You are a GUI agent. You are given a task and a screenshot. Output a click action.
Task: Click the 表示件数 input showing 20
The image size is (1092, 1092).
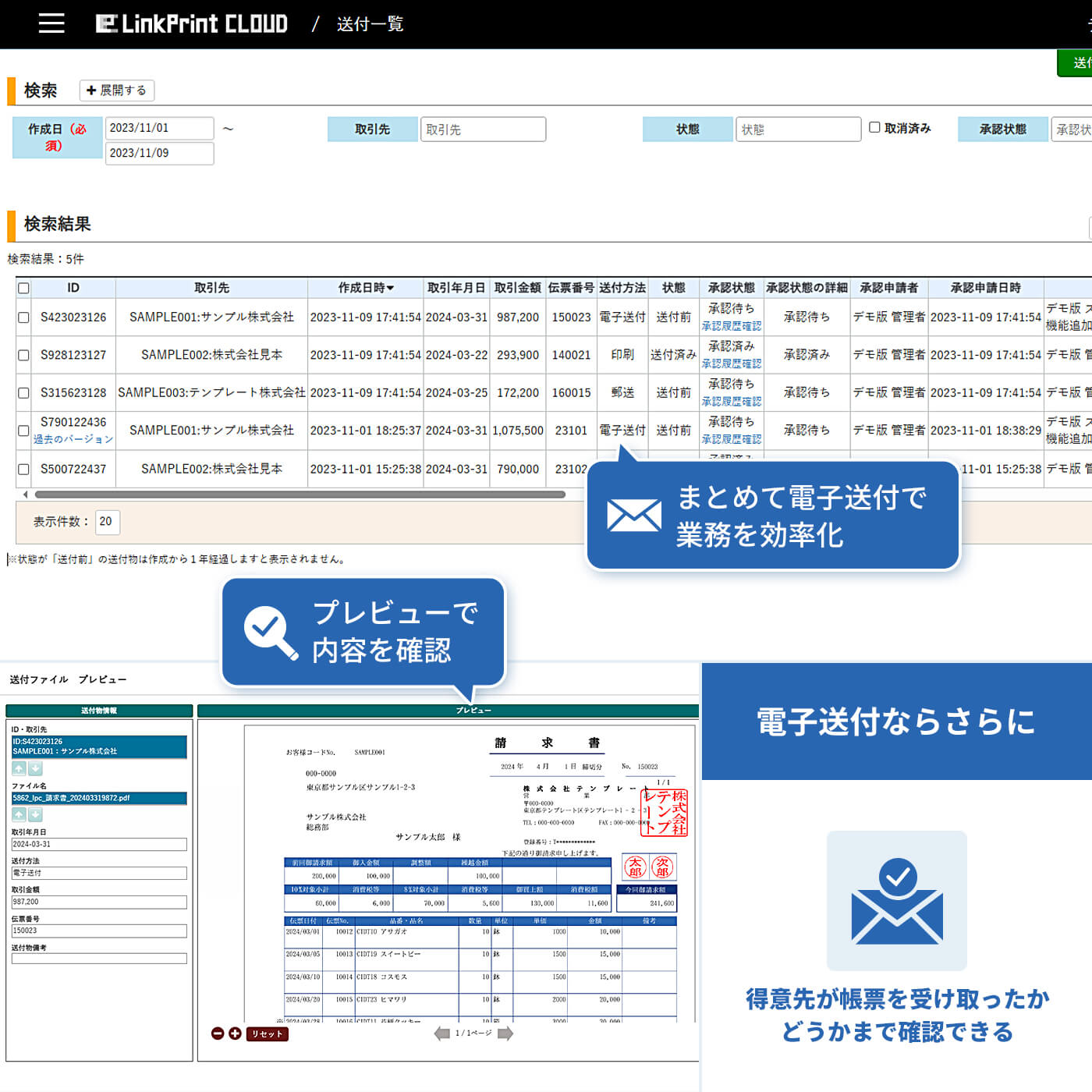pyautogui.click(x=107, y=522)
